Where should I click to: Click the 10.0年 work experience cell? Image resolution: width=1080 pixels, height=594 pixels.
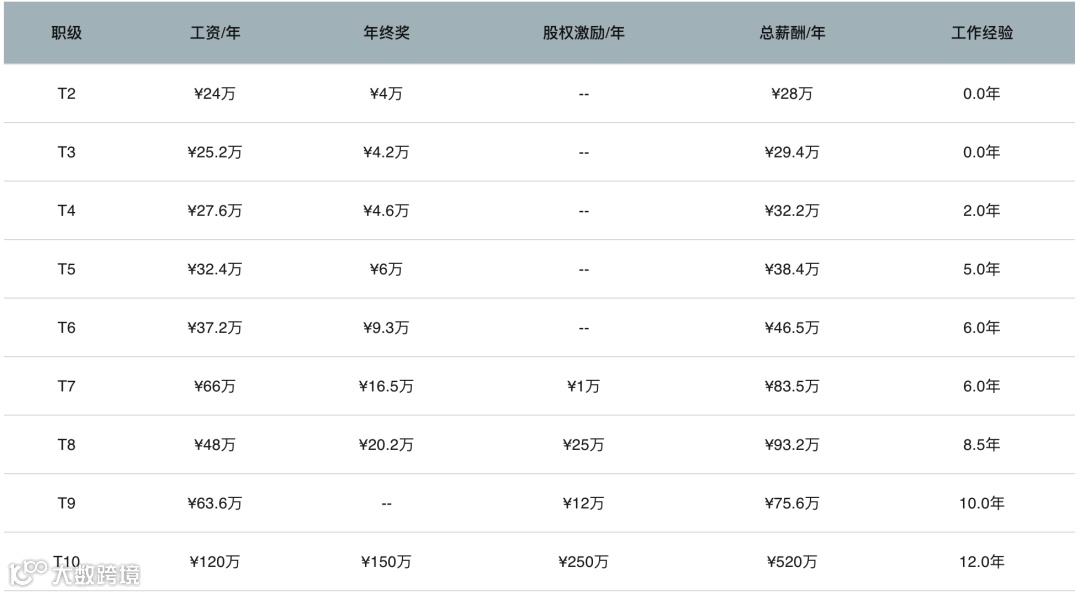981,503
